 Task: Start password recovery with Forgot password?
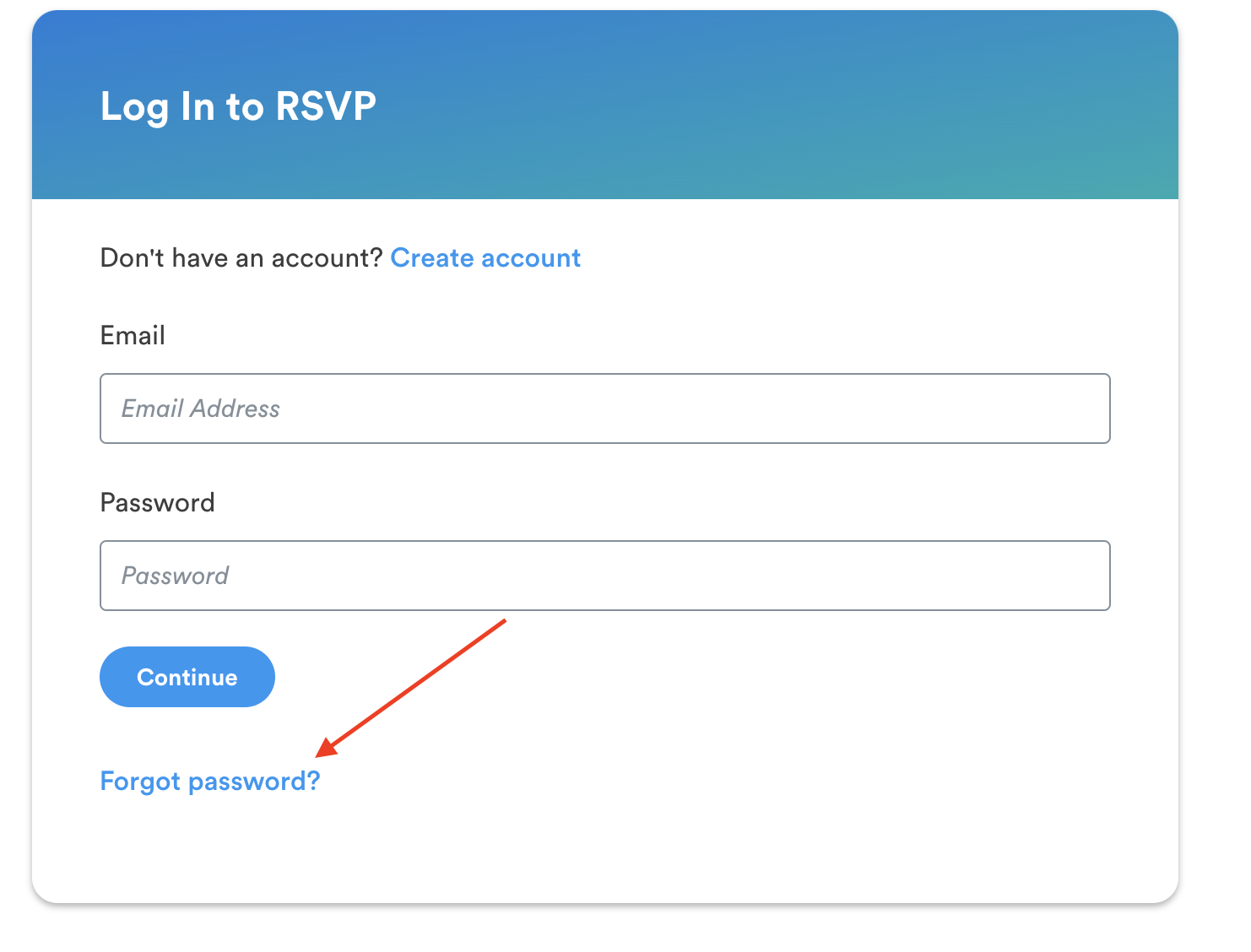[x=210, y=781]
